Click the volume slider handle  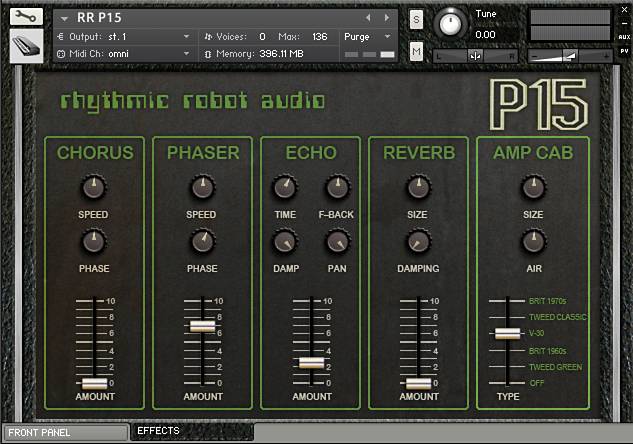(x=570, y=56)
